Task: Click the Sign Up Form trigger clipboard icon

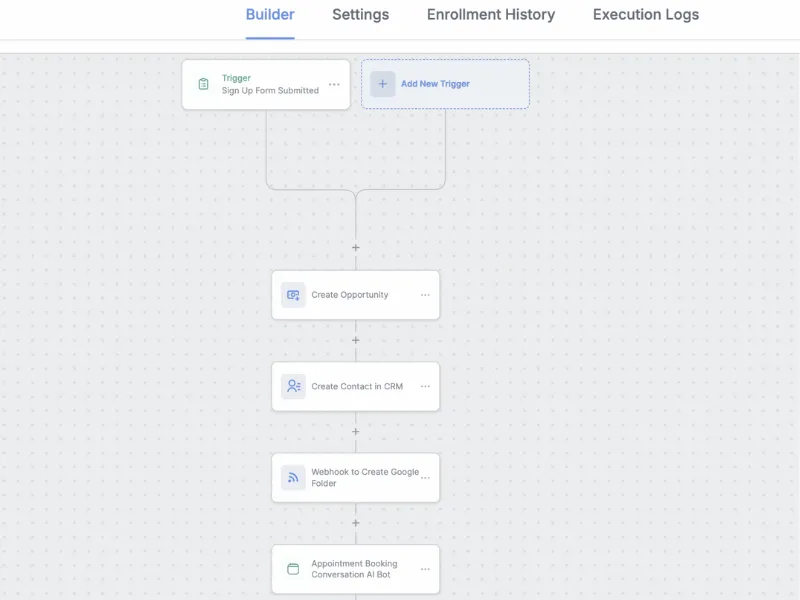Action: coord(203,84)
